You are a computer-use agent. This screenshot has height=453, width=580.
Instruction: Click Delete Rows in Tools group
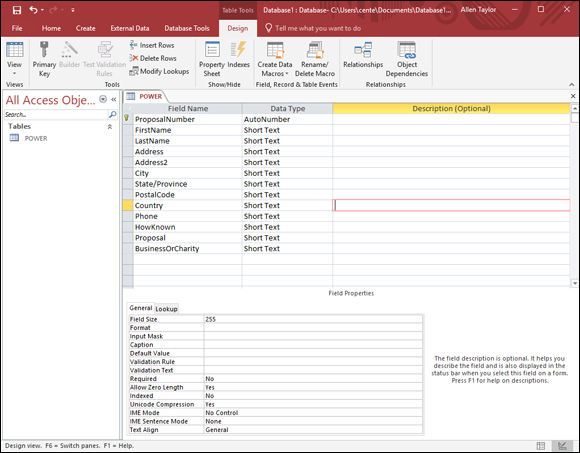coord(153,58)
